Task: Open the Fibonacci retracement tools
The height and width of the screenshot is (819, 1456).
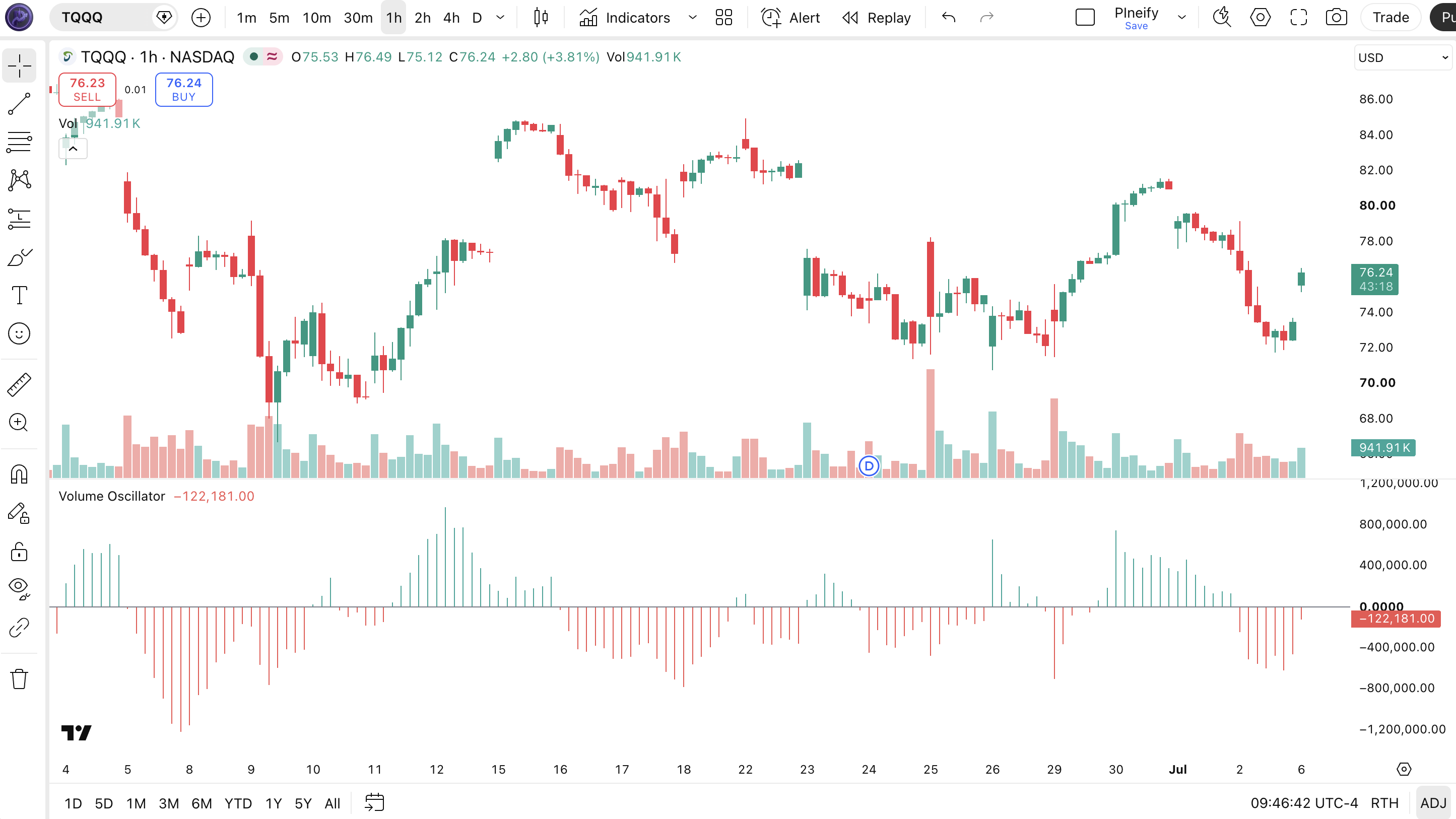Action: pos(19,142)
